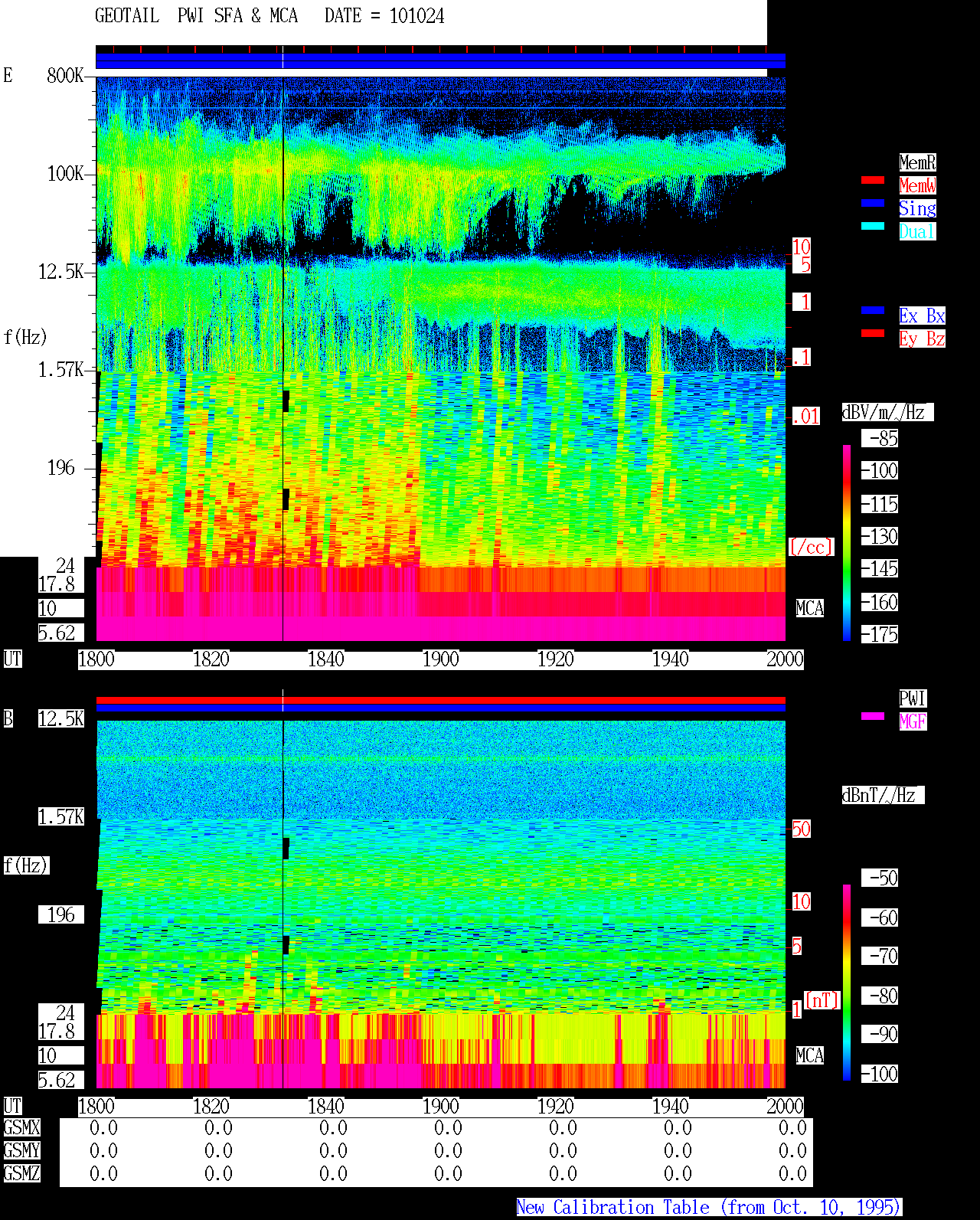Click the E panel letter label
980x1220 pixels.
point(8,75)
